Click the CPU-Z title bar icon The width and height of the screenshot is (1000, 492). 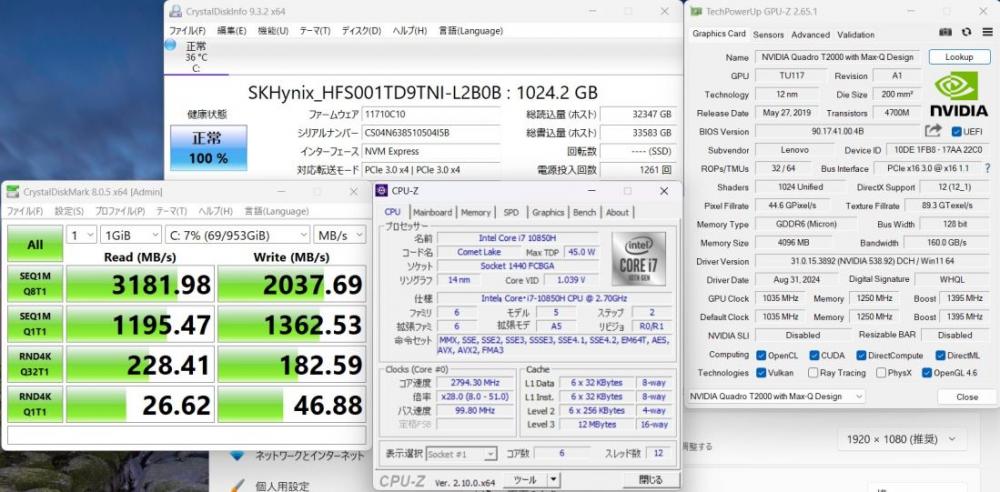tap(381, 191)
